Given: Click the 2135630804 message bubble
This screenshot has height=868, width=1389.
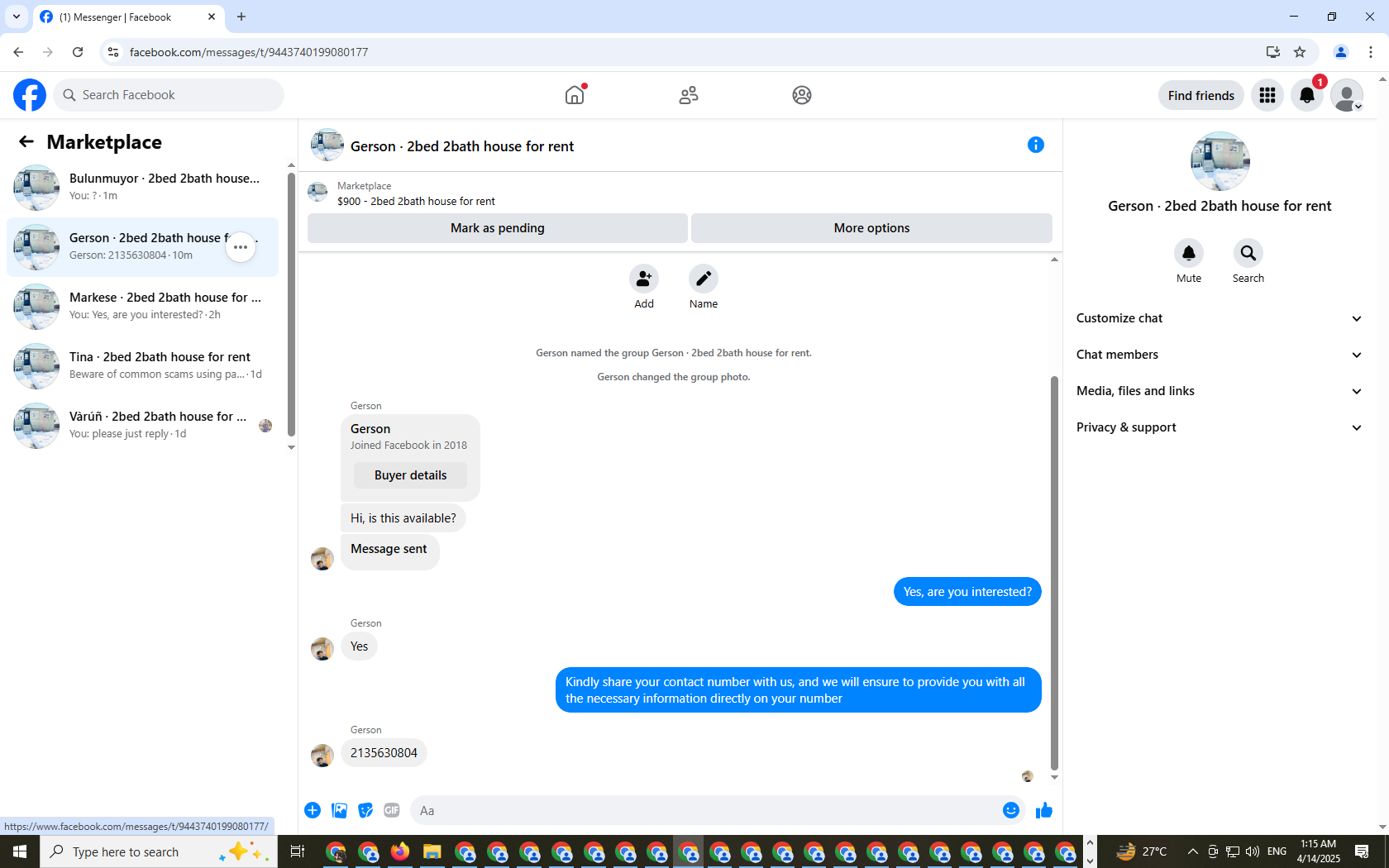Looking at the screenshot, I should point(384,753).
